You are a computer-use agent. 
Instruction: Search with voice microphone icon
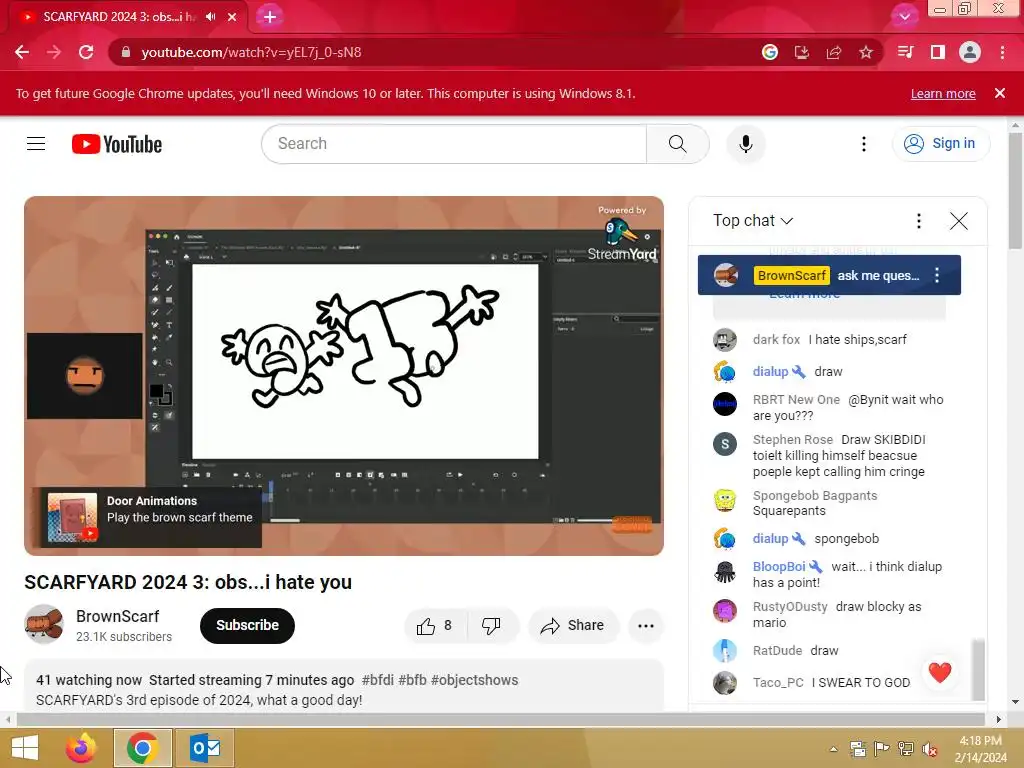coord(746,144)
